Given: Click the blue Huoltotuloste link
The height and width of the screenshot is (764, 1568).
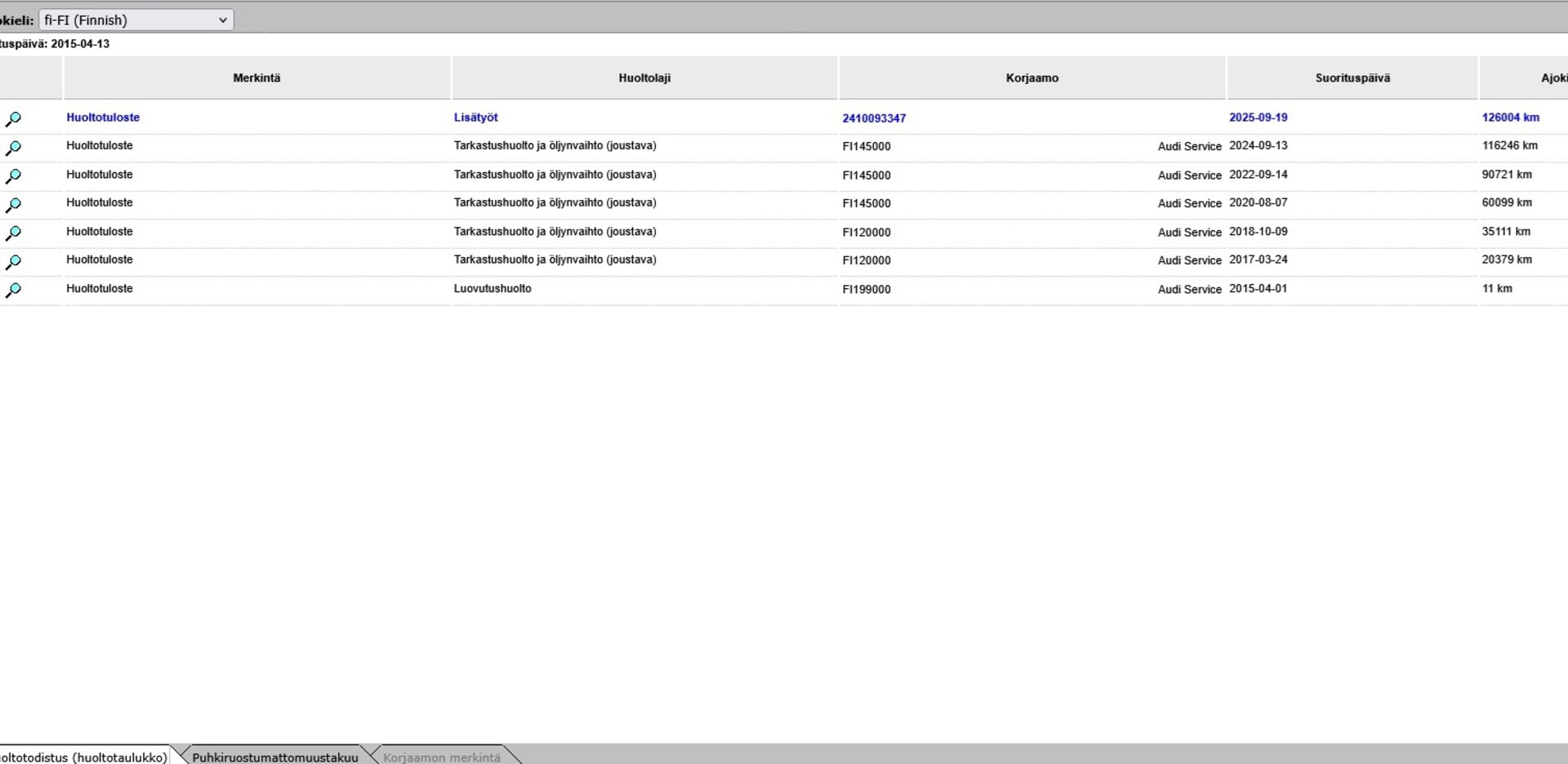Looking at the screenshot, I should [x=103, y=118].
